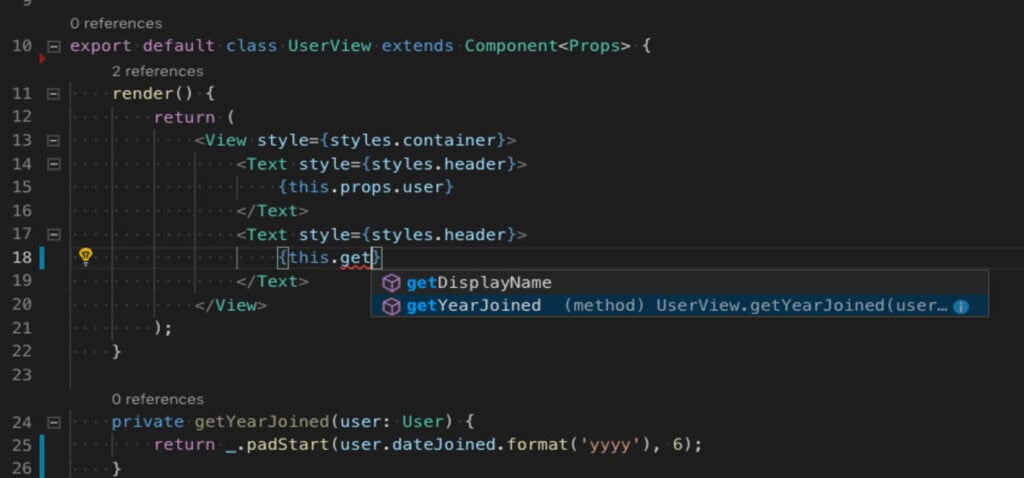Image resolution: width=1024 pixels, height=478 pixels.
Task: Open "0 references" CodeLens above UserView class
Action: tap(117, 23)
